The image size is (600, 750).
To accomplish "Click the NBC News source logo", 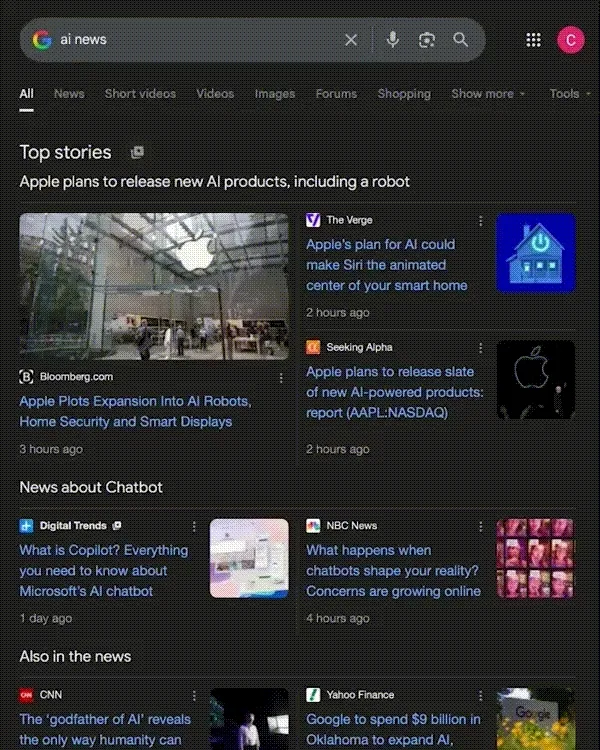I will [313, 526].
